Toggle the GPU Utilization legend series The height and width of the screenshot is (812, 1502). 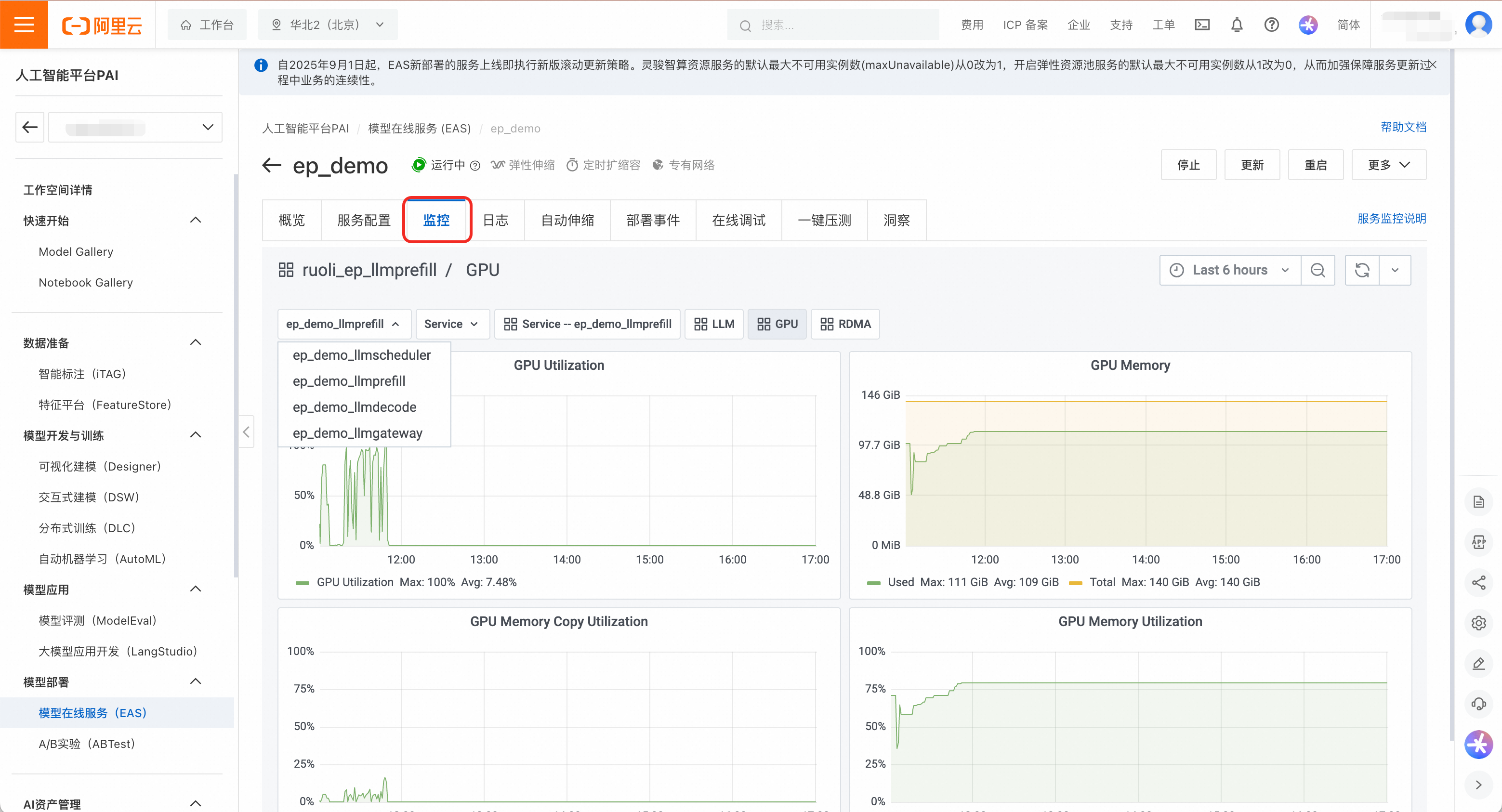point(355,582)
